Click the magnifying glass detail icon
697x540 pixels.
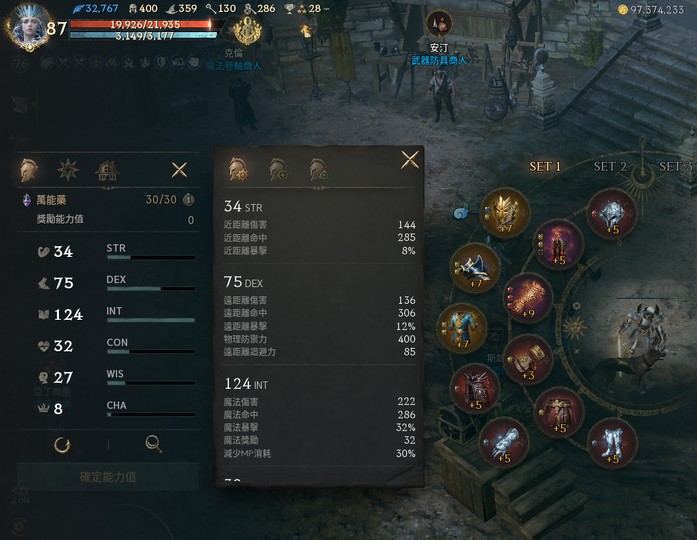coord(153,444)
